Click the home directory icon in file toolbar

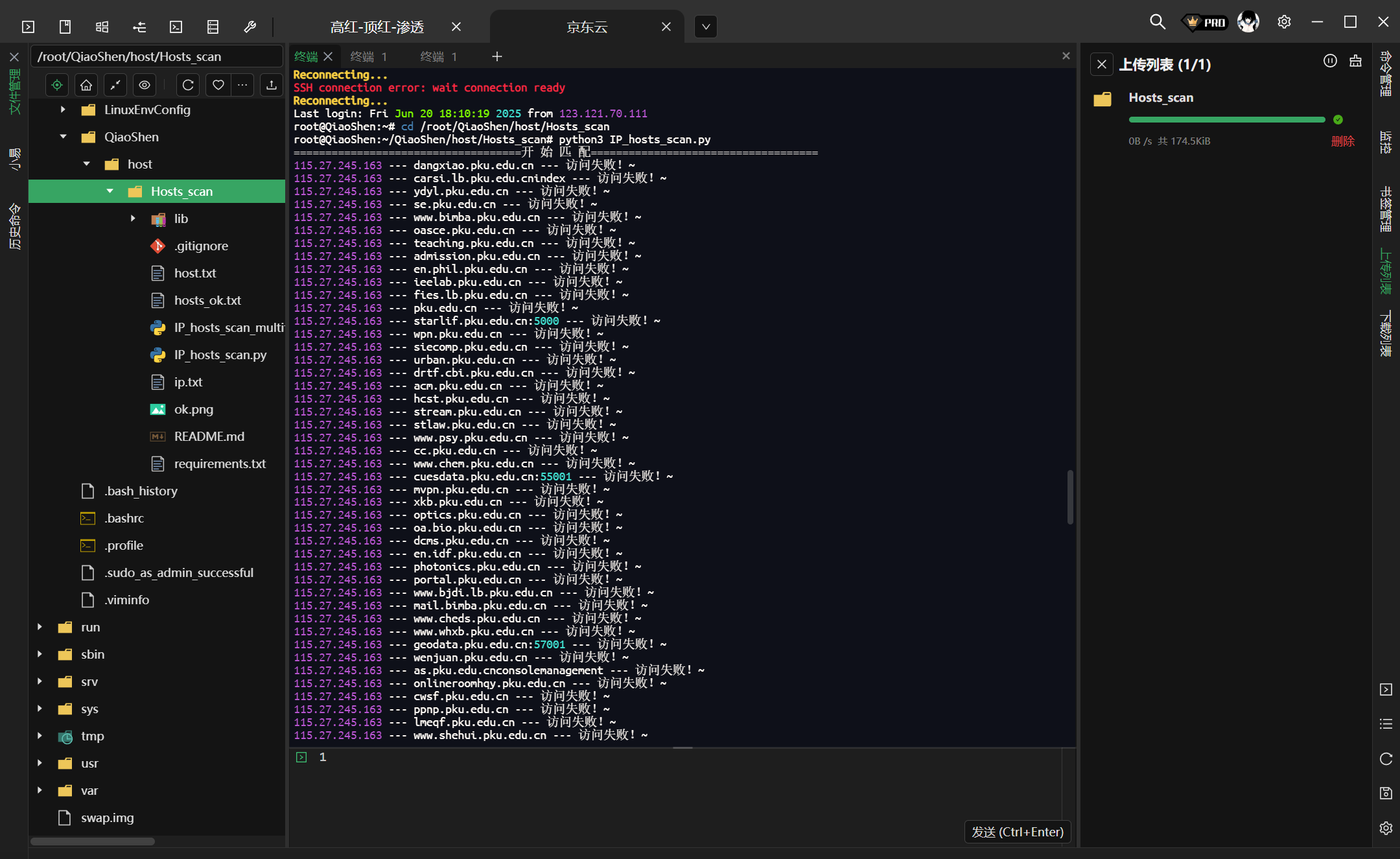86,85
